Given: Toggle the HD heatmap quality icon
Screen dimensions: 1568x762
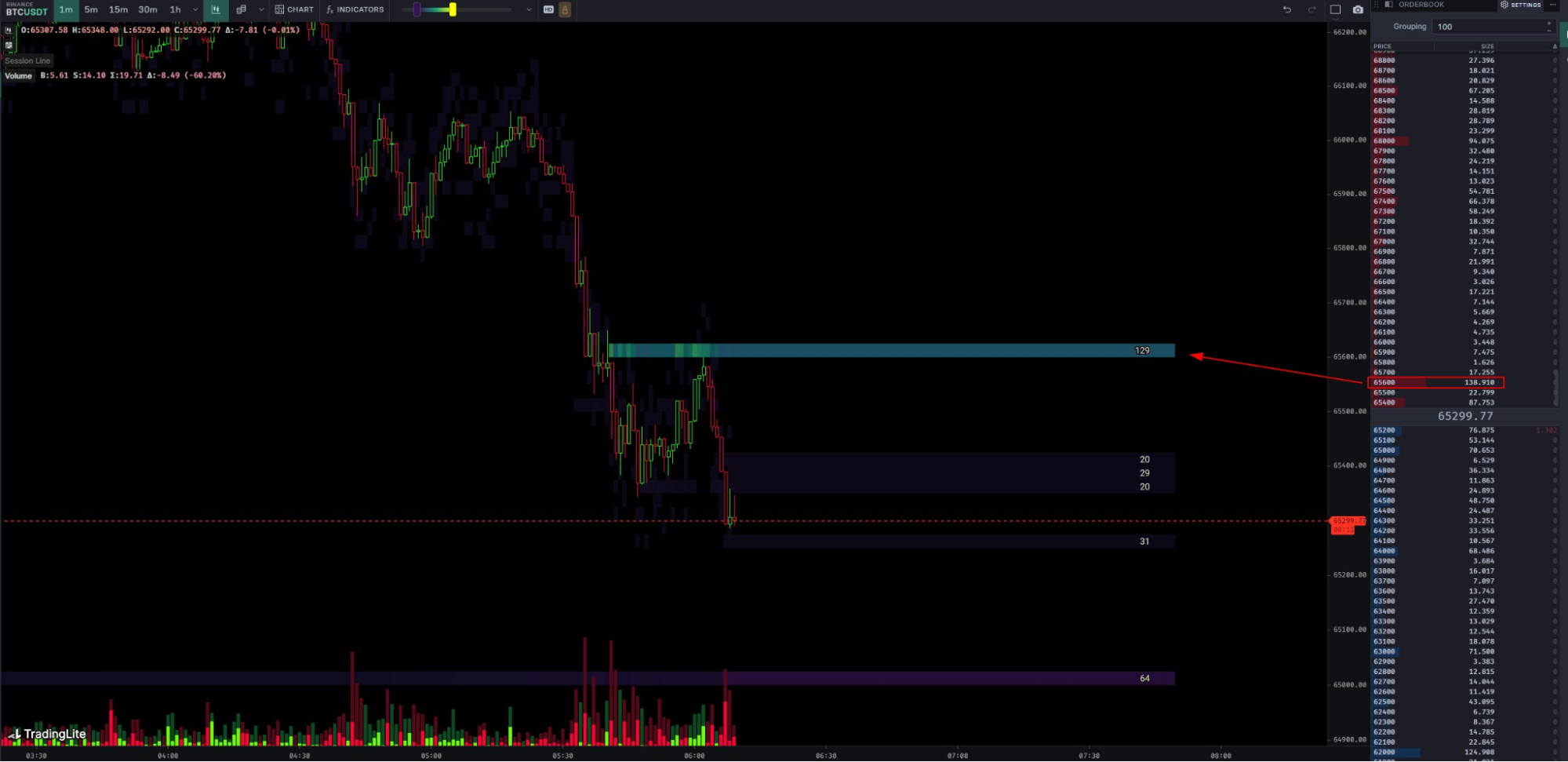Looking at the screenshot, I should click(548, 9).
